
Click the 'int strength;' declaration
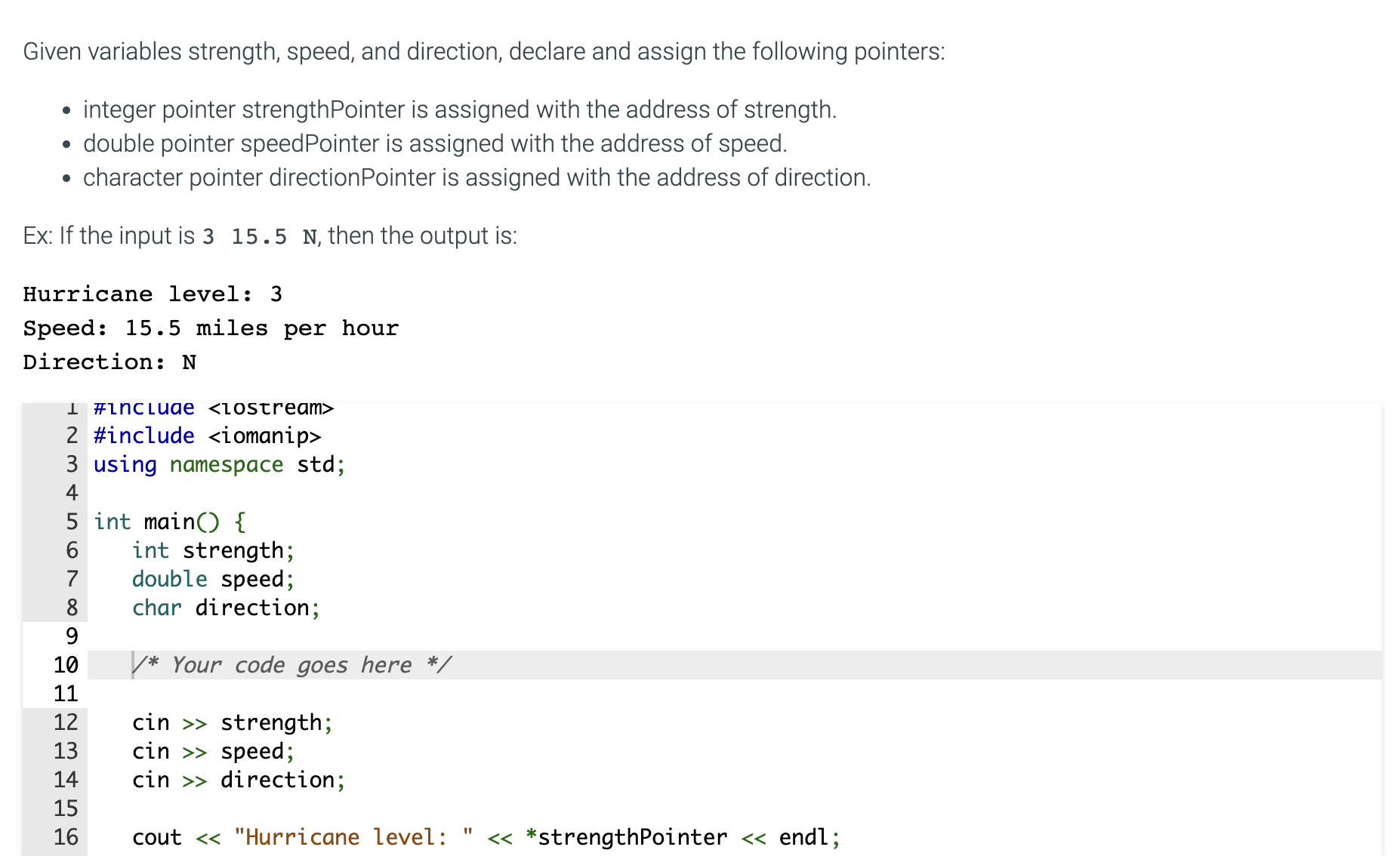213,550
